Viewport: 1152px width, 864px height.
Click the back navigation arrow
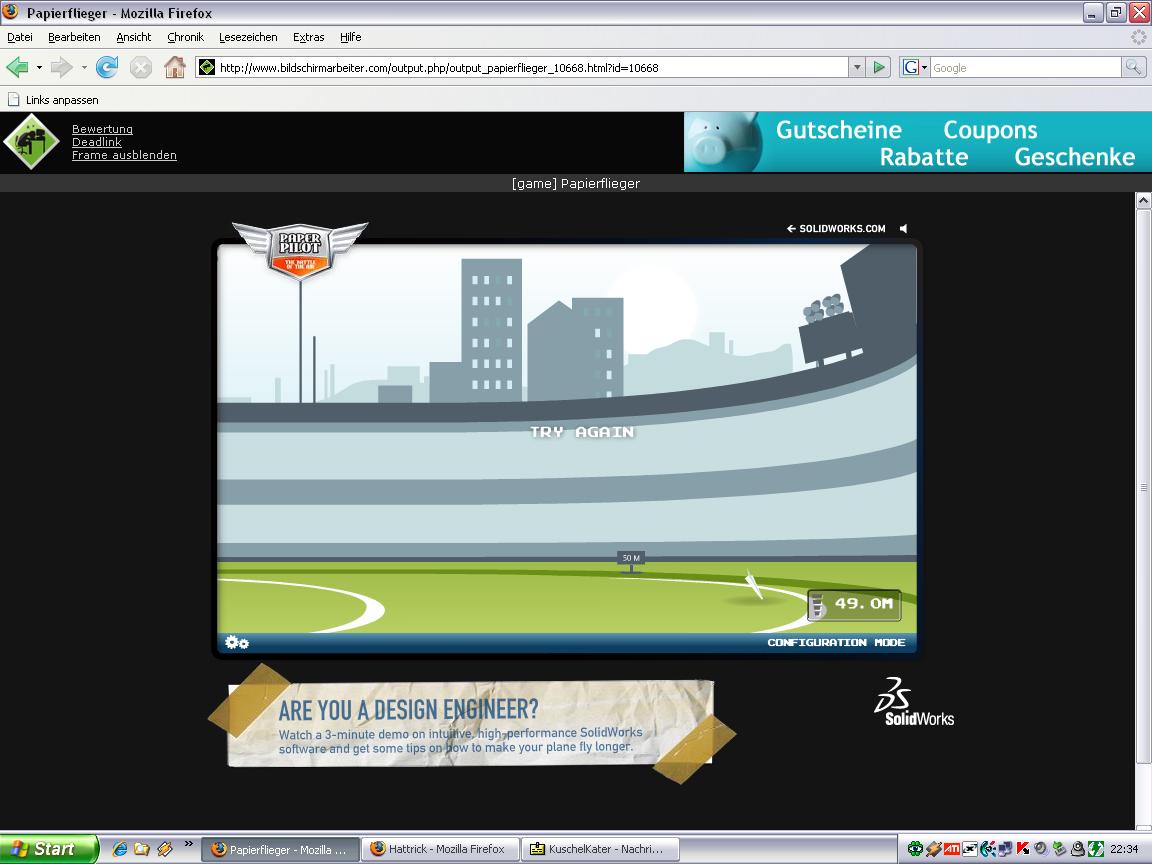[17, 67]
